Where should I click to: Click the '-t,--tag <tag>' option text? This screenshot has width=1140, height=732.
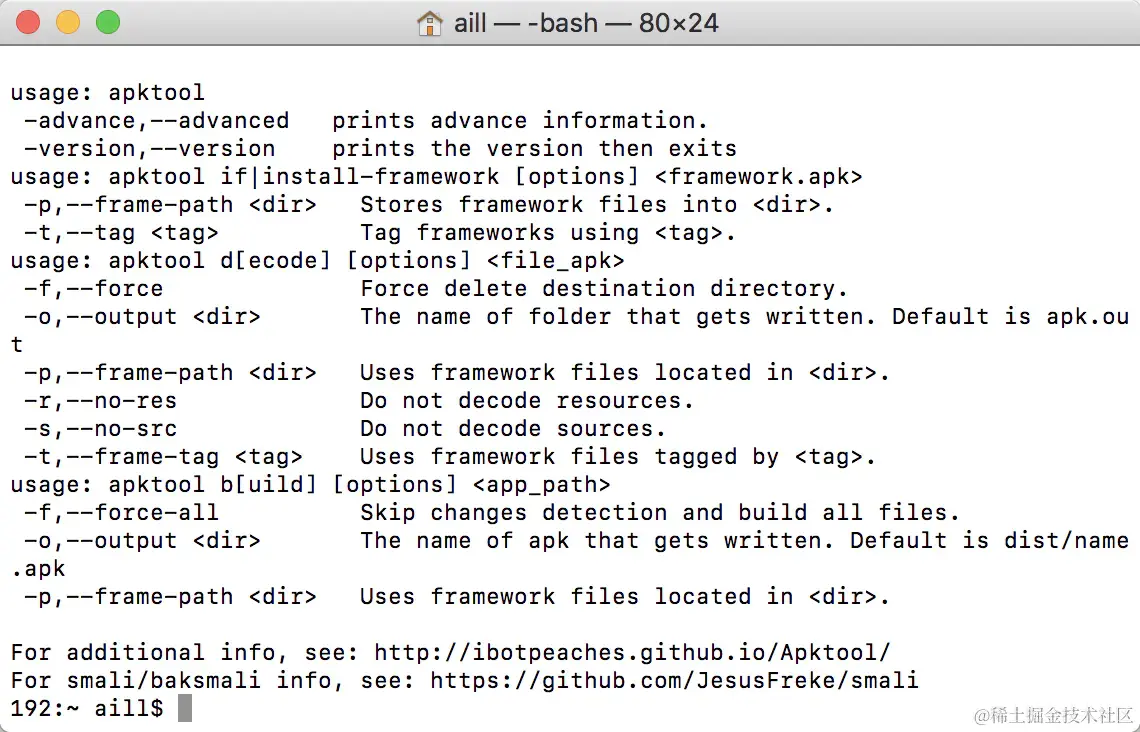pos(121,233)
